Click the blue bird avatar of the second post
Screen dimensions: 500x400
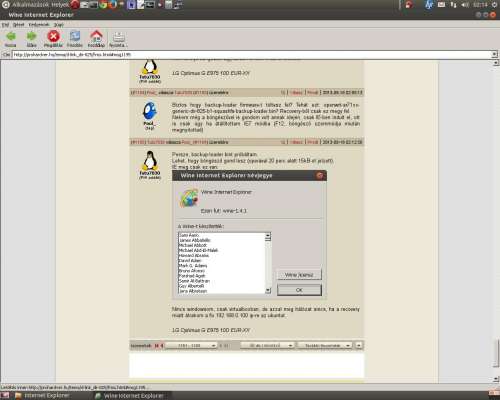point(150,111)
